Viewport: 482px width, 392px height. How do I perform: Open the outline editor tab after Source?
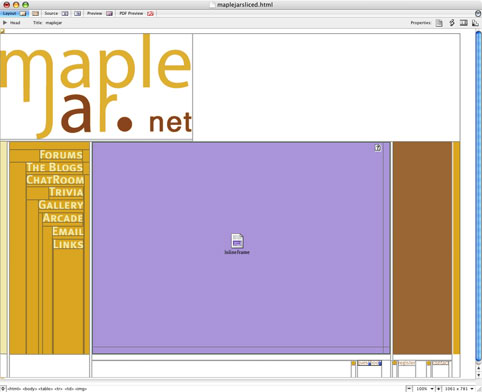tap(77, 13)
